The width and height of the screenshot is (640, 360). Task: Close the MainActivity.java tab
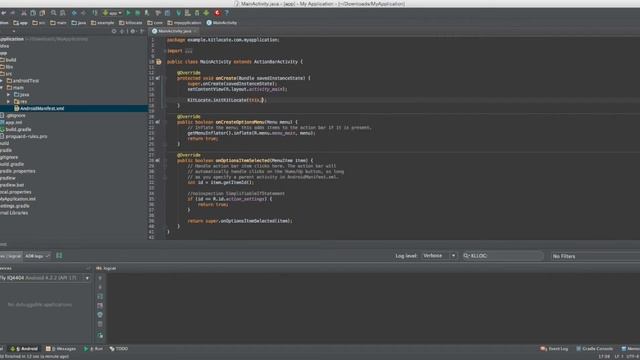[195, 31]
